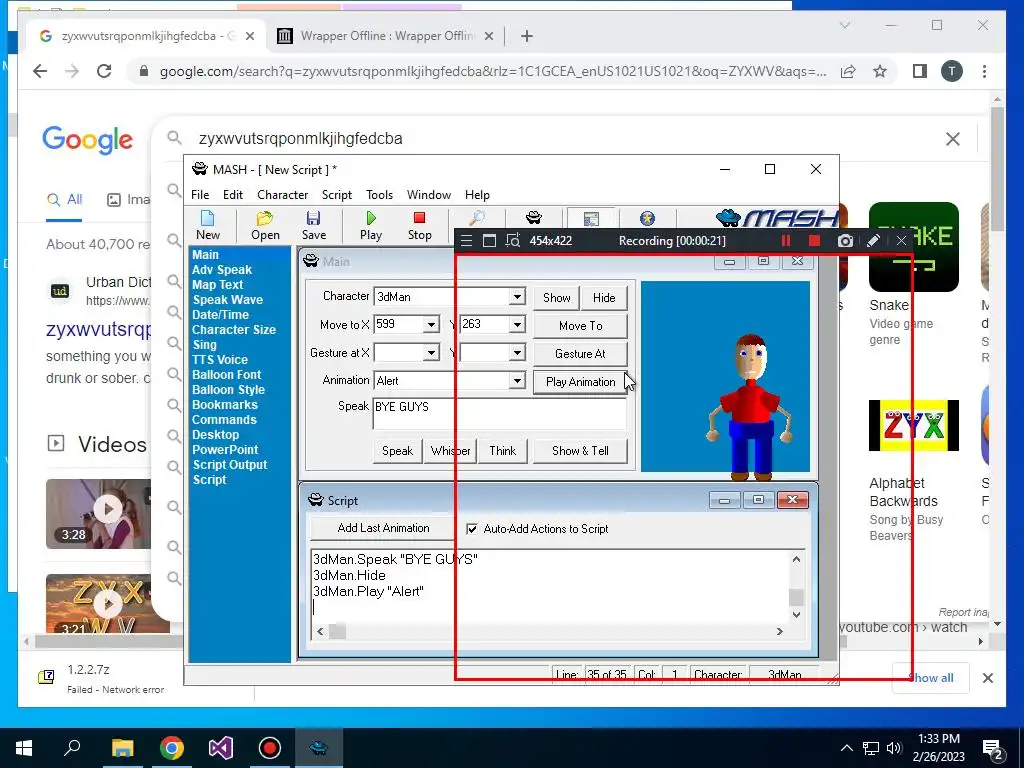Click the Gesture At button
The image size is (1024, 768).
click(x=581, y=354)
